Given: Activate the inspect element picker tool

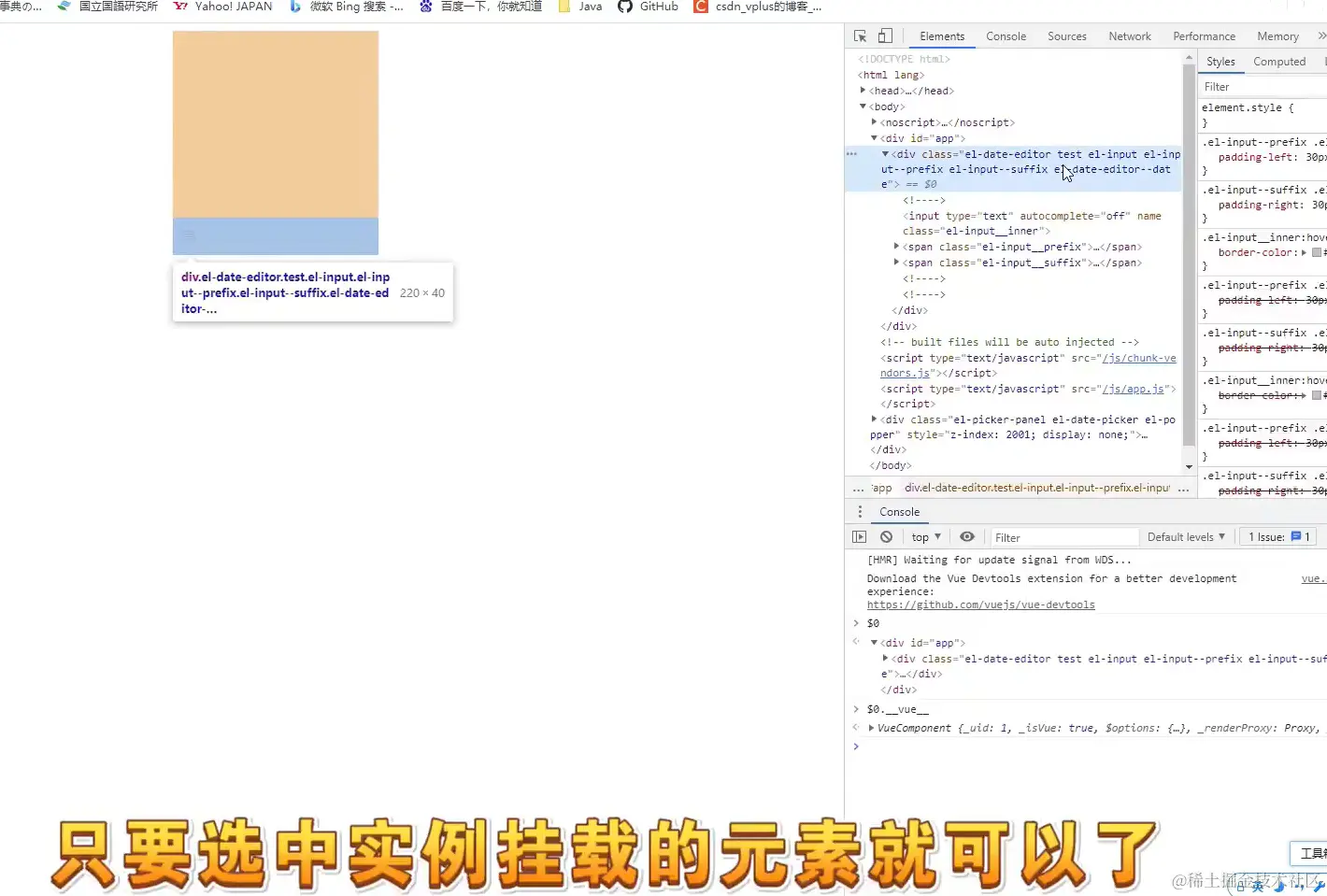Looking at the screenshot, I should coord(858,36).
